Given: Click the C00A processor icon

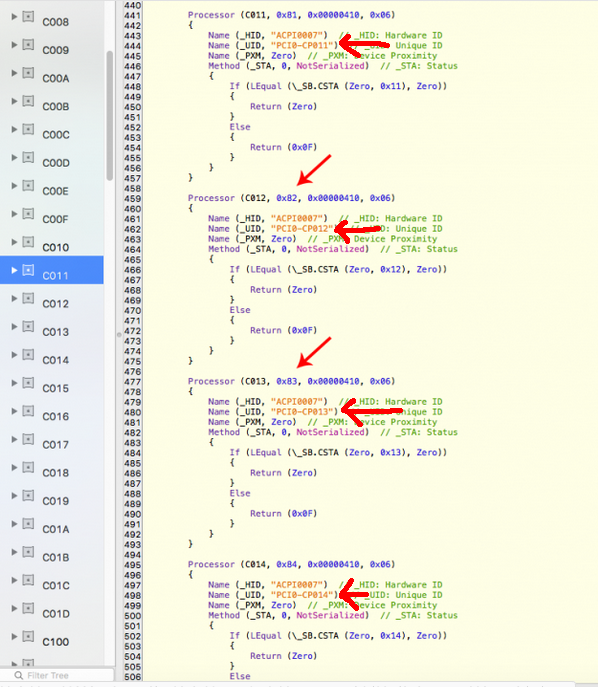Looking at the screenshot, I should point(28,73).
